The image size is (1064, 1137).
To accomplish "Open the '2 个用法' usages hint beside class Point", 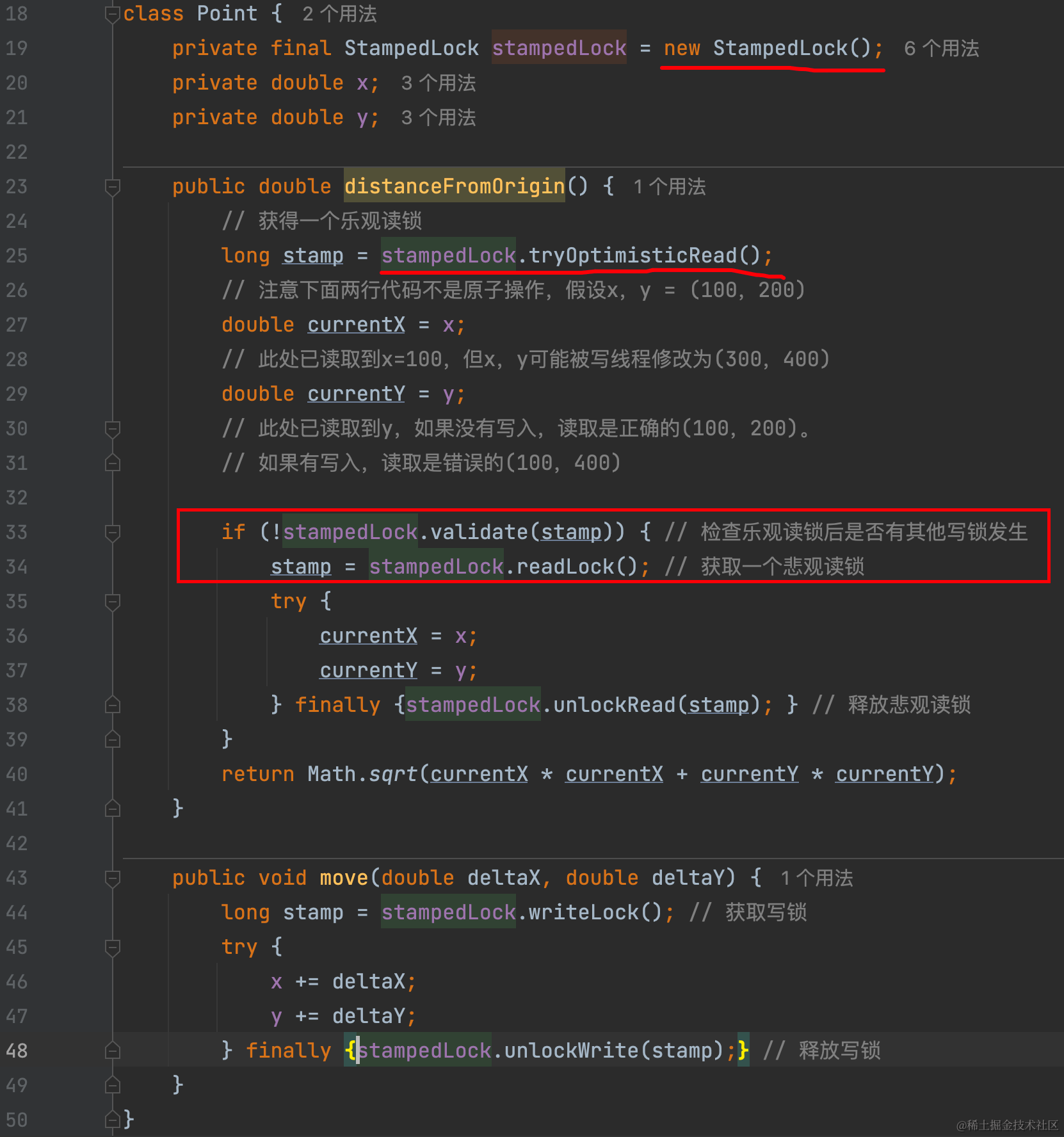I will tap(339, 13).
